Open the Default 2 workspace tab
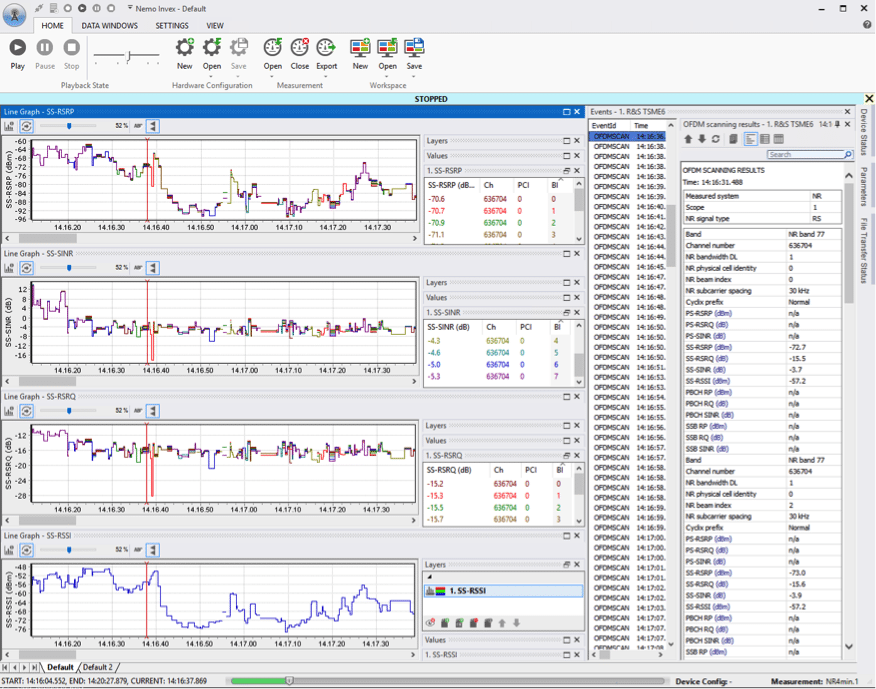 [98, 667]
